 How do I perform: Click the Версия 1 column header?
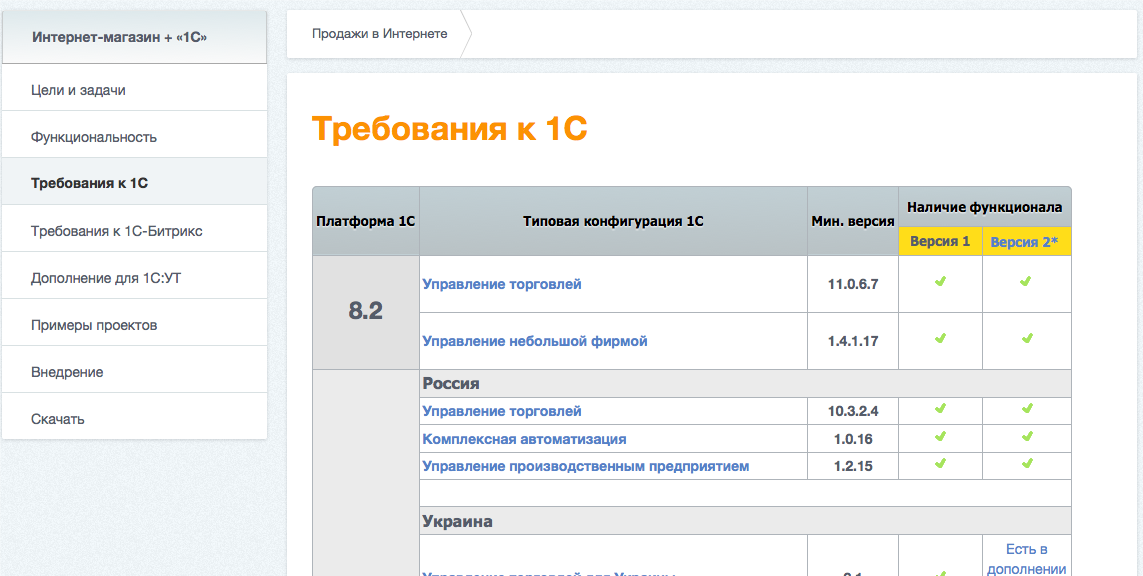pyautogui.click(x=940, y=241)
